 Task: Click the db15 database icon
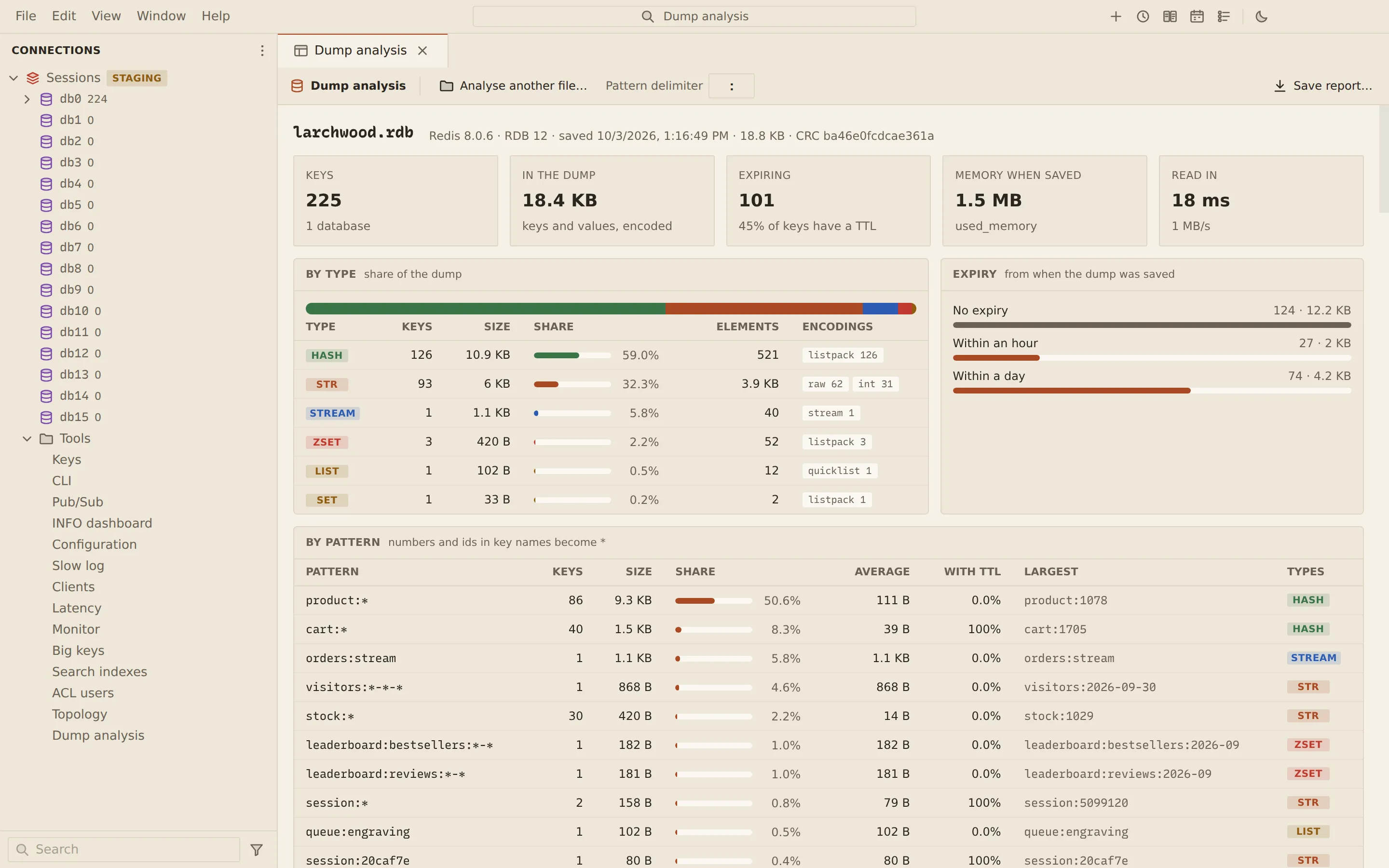[46, 417]
